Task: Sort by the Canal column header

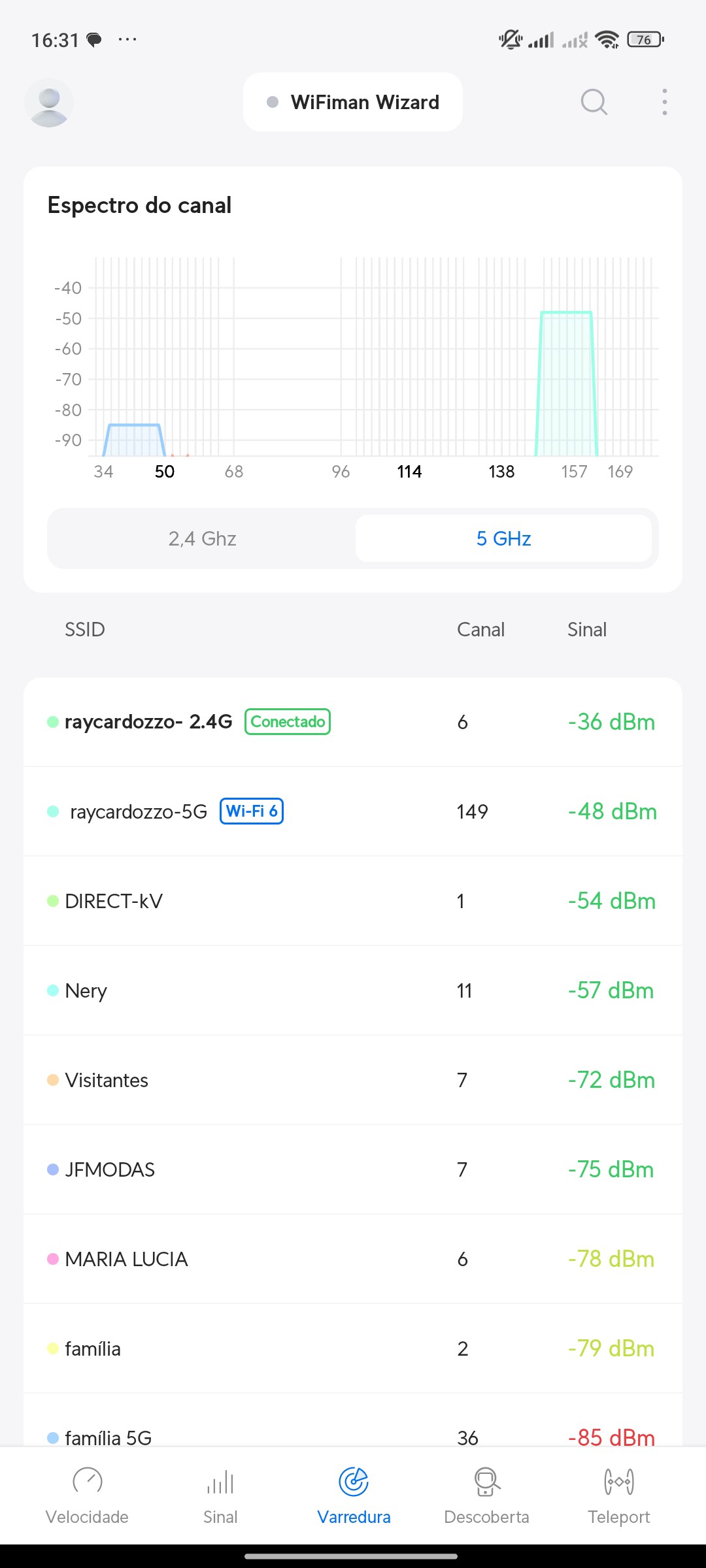Action: point(480,629)
